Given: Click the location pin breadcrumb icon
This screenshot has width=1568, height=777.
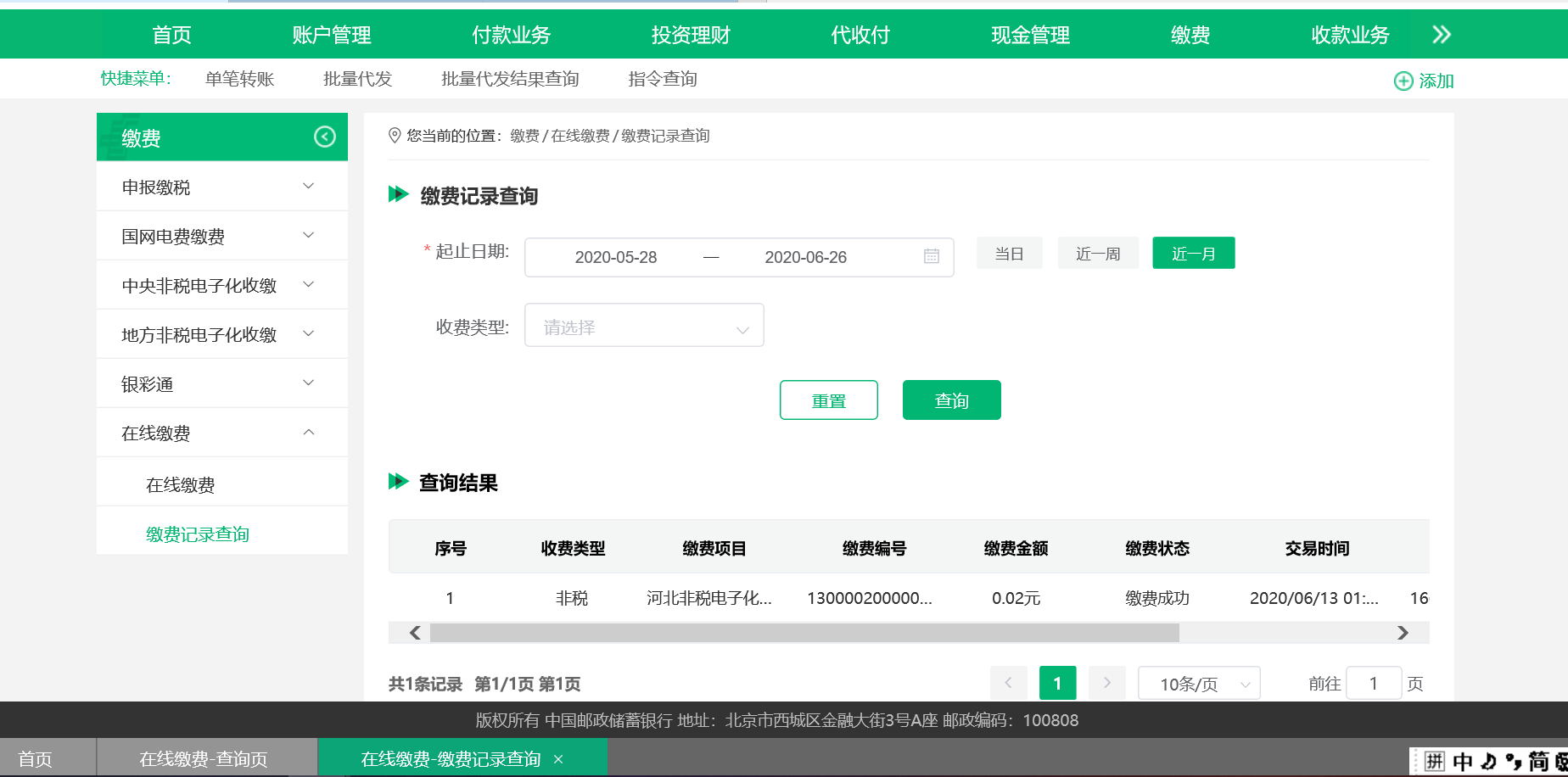Looking at the screenshot, I should tap(394, 135).
